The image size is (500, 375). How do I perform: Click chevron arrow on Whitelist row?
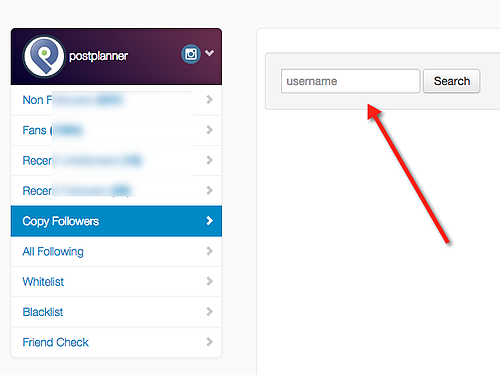coord(209,281)
